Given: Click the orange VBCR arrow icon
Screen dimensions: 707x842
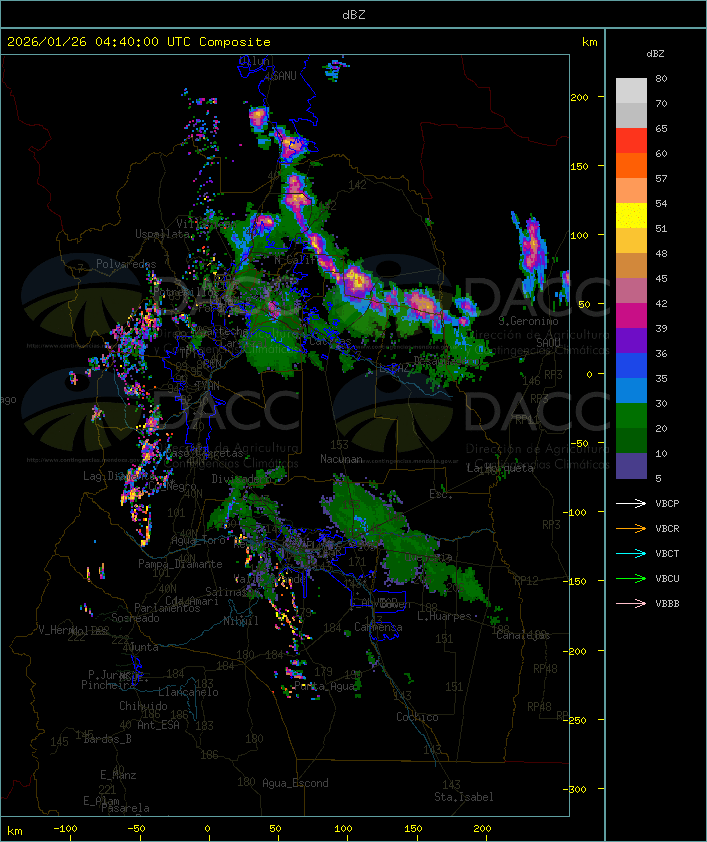Looking at the screenshot, I should 632,528.
